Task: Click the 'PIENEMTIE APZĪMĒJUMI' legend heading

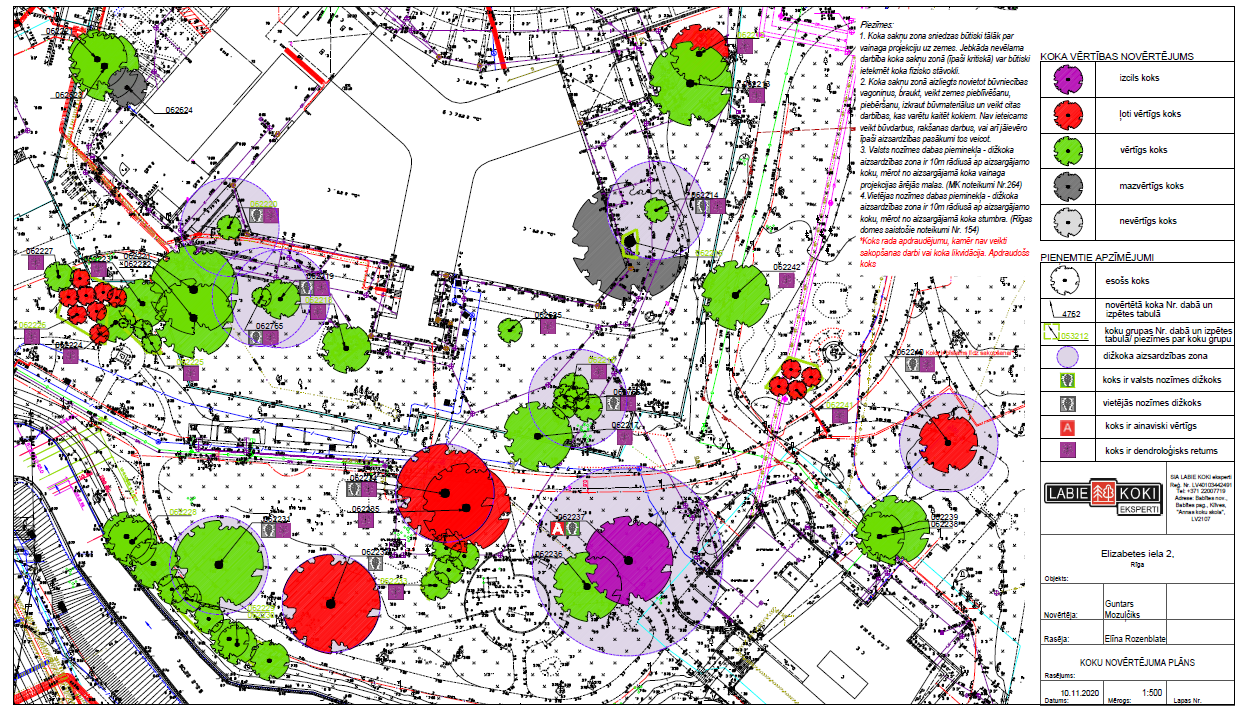Action: coord(1098,257)
